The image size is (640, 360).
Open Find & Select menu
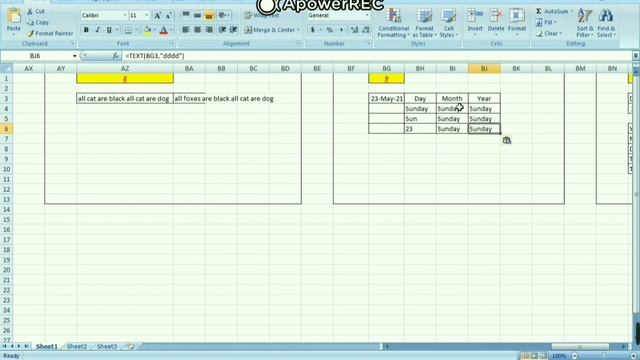[x=606, y=23]
